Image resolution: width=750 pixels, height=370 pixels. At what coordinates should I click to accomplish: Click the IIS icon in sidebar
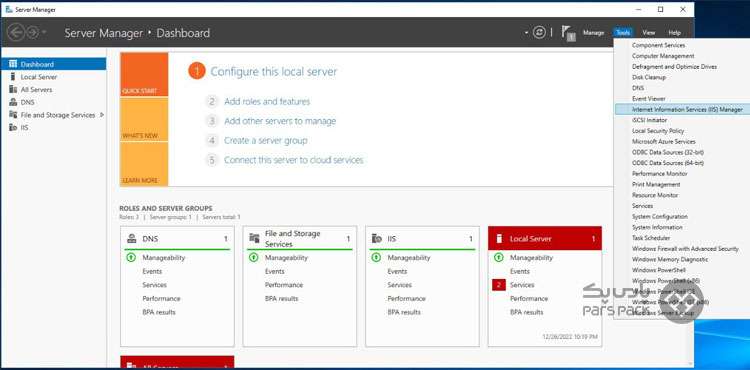(13, 127)
